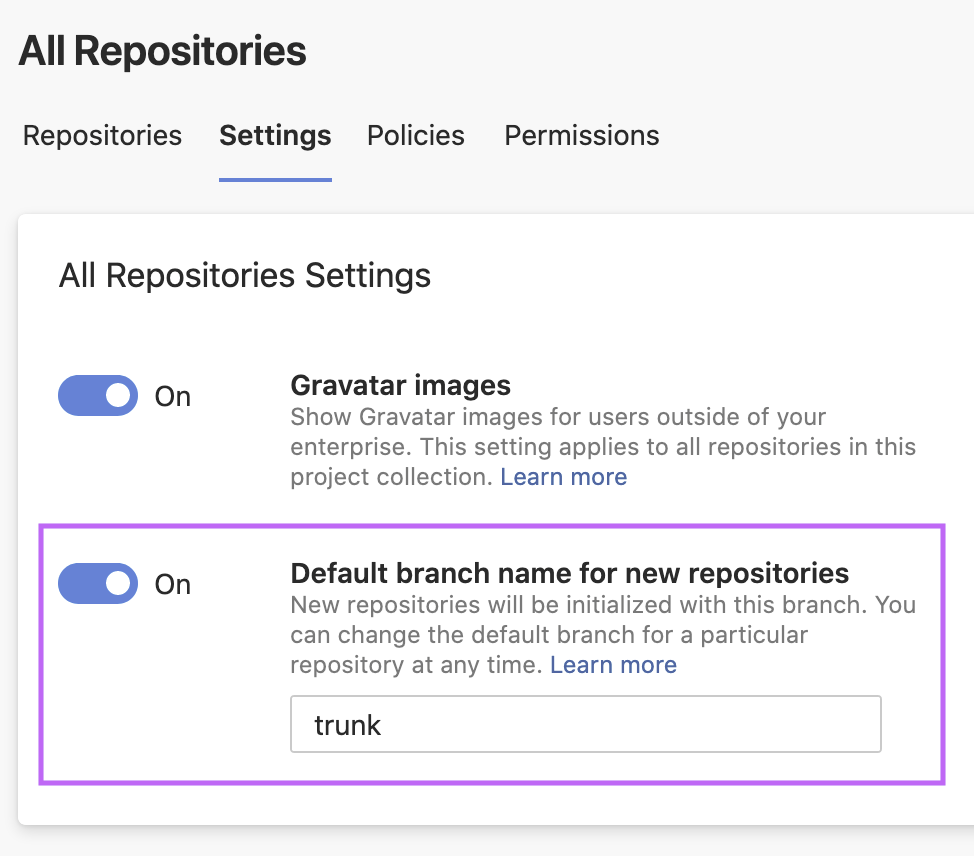The width and height of the screenshot is (974, 856).
Task: Open the Policies tab
Action: pos(415,135)
